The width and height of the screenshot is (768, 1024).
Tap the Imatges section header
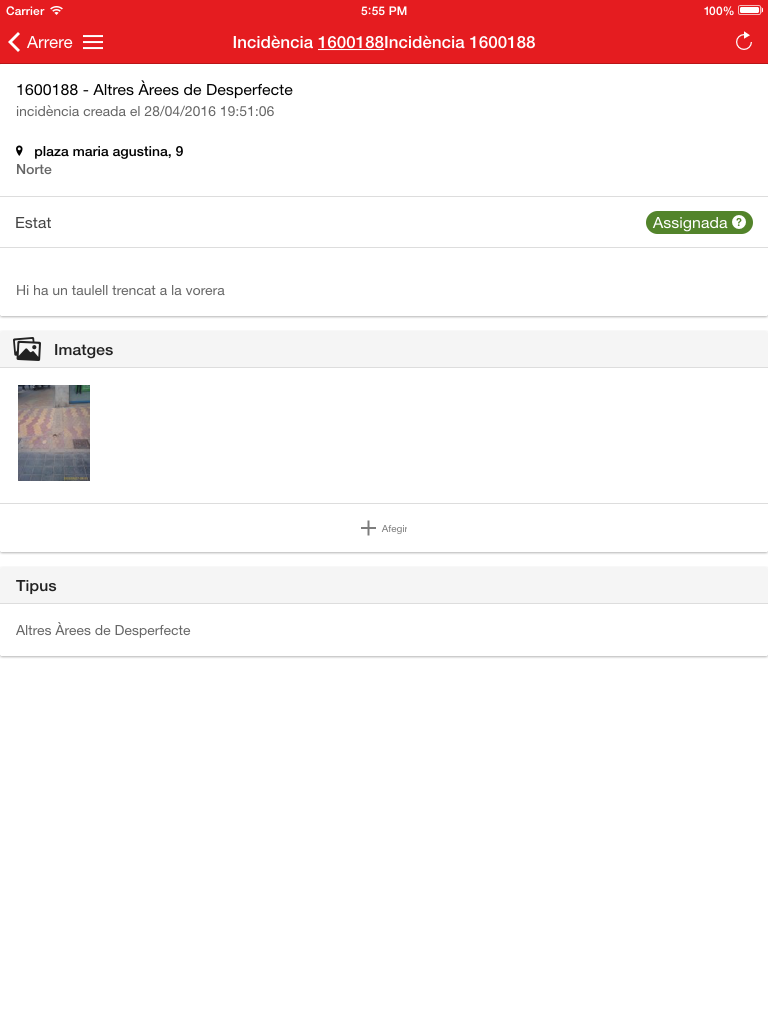click(x=384, y=349)
